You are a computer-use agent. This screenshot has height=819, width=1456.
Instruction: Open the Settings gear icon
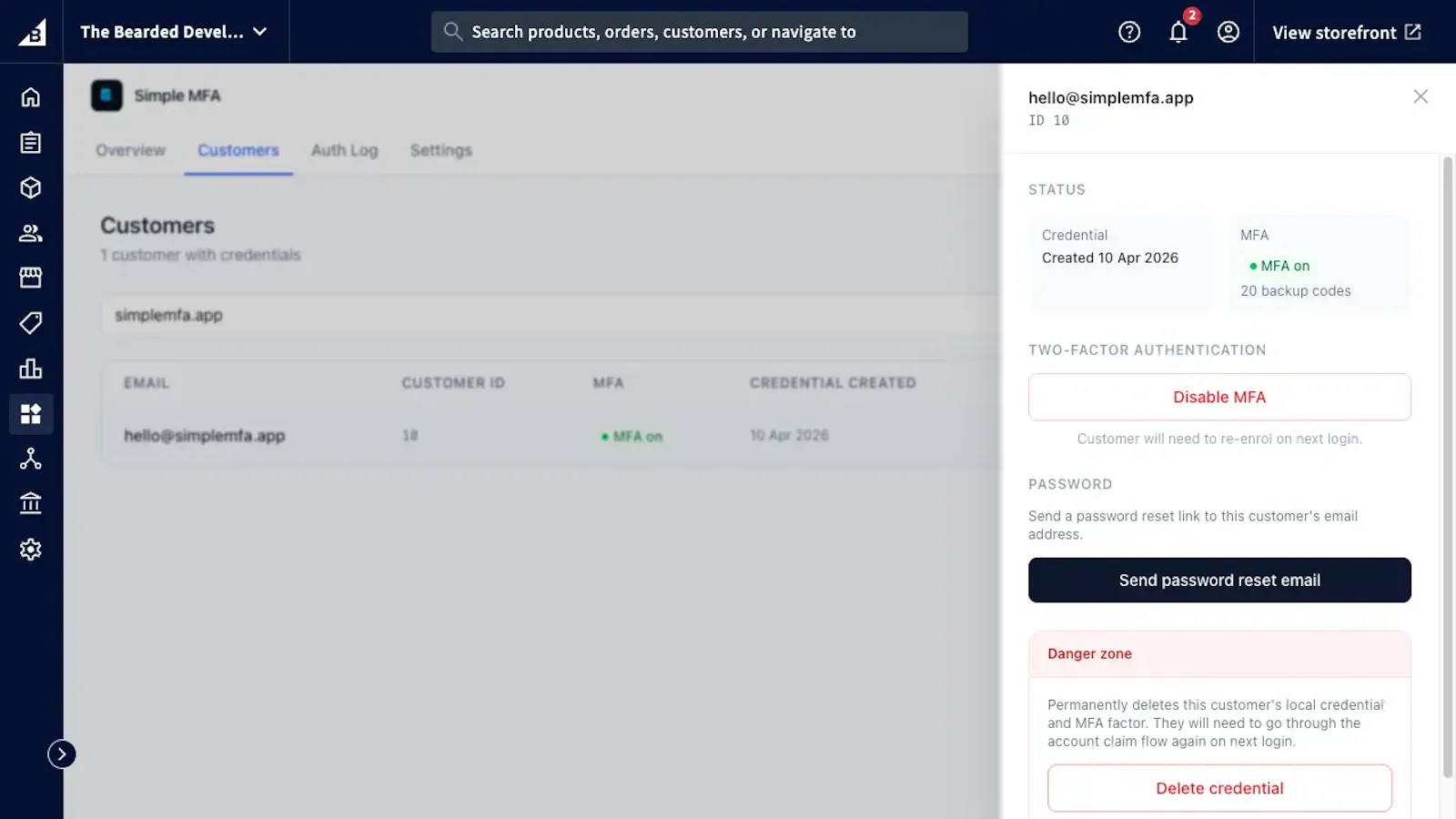31,550
